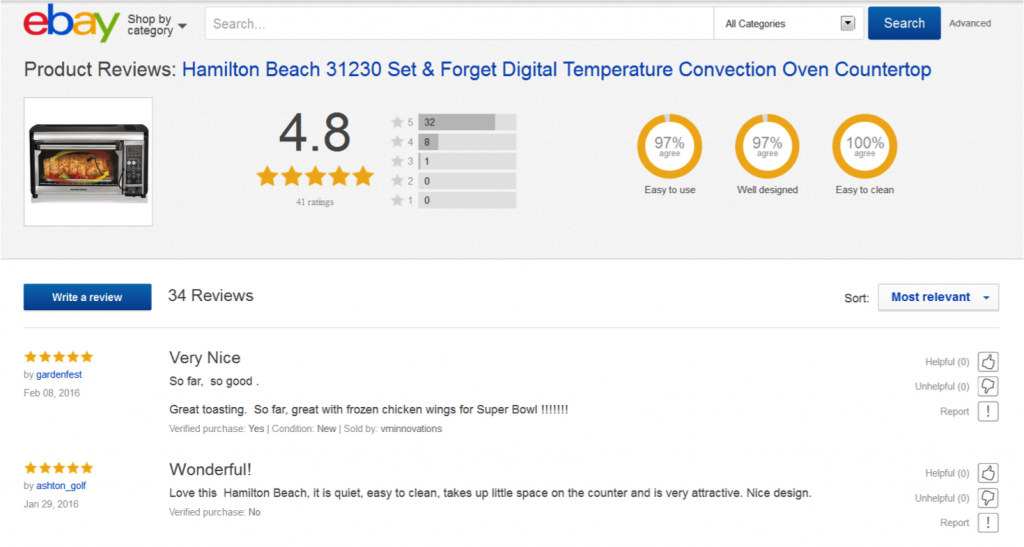This screenshot has height=547, width=1024.
Task: Expand the All Categories dropdown
Action: 790,23
